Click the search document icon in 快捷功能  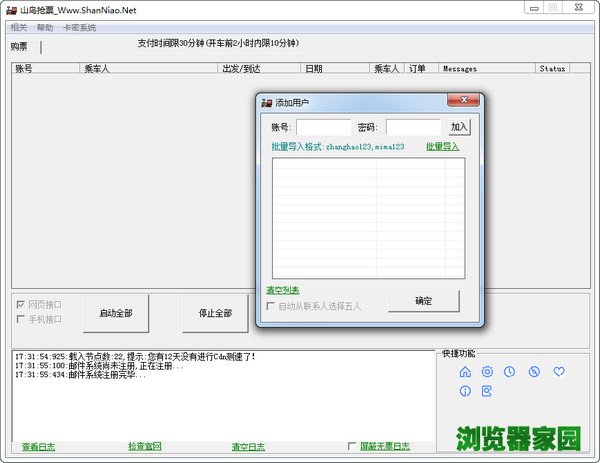(x=488, y=391)
